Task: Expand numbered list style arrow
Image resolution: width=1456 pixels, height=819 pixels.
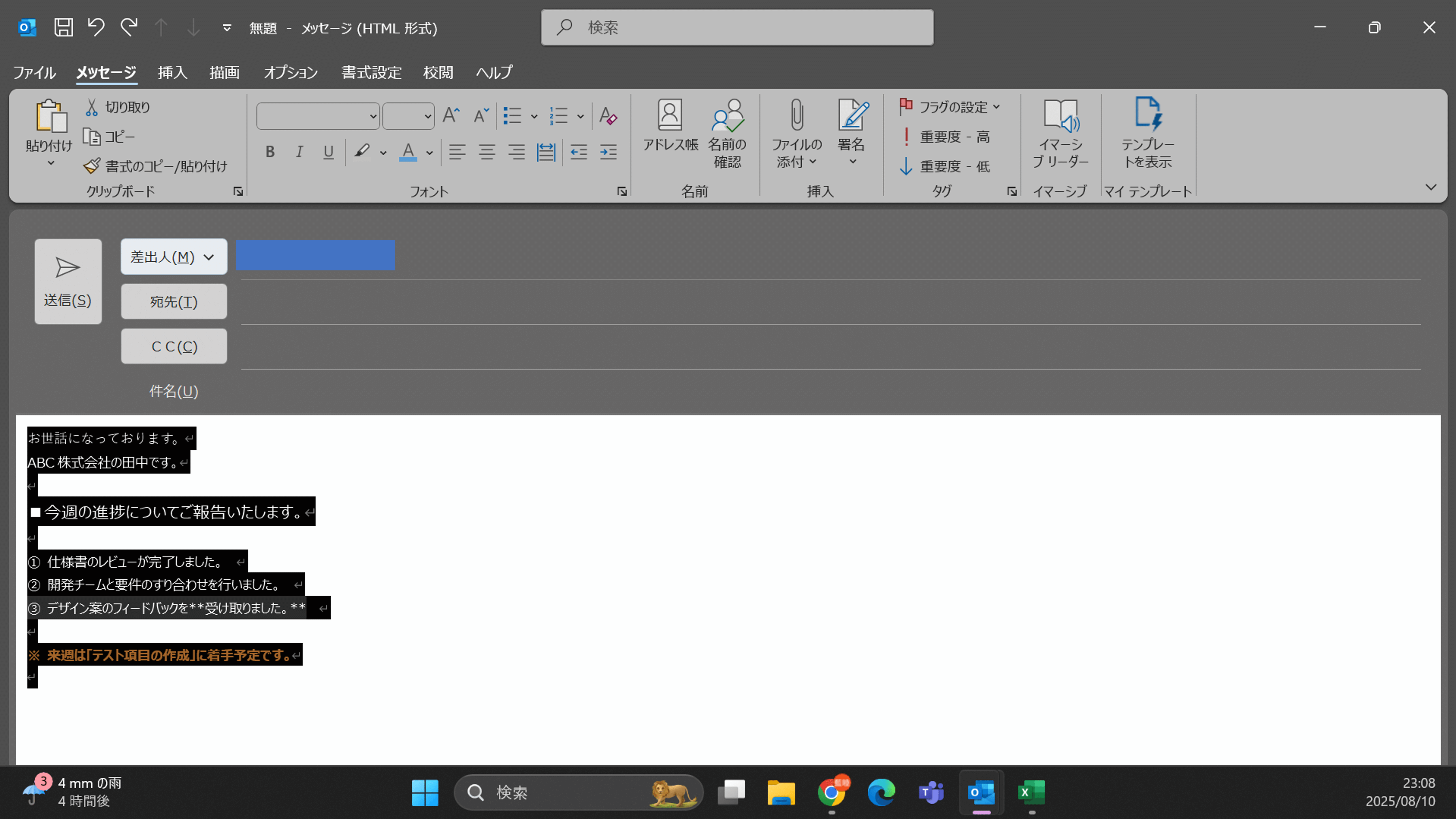Action: point(580,116)
